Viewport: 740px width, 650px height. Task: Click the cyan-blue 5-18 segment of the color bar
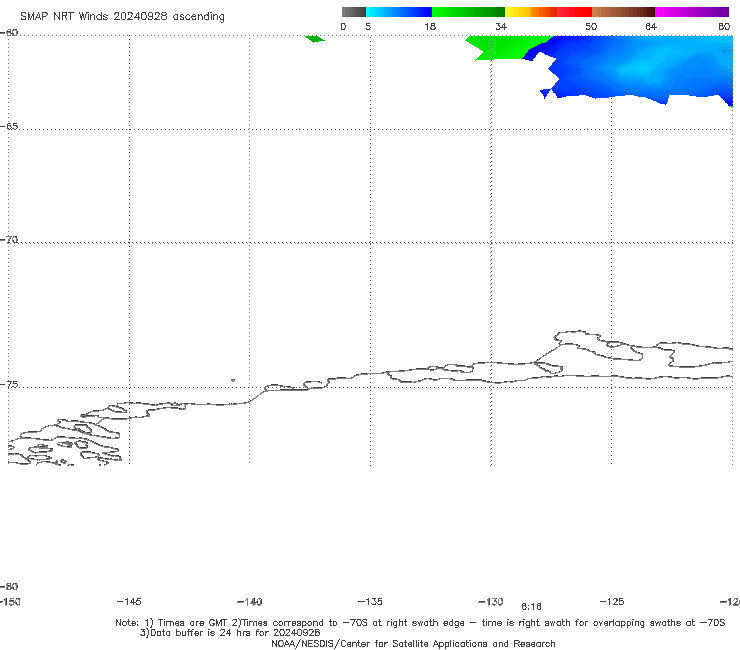pyautogui.click(x=399, y=12)
